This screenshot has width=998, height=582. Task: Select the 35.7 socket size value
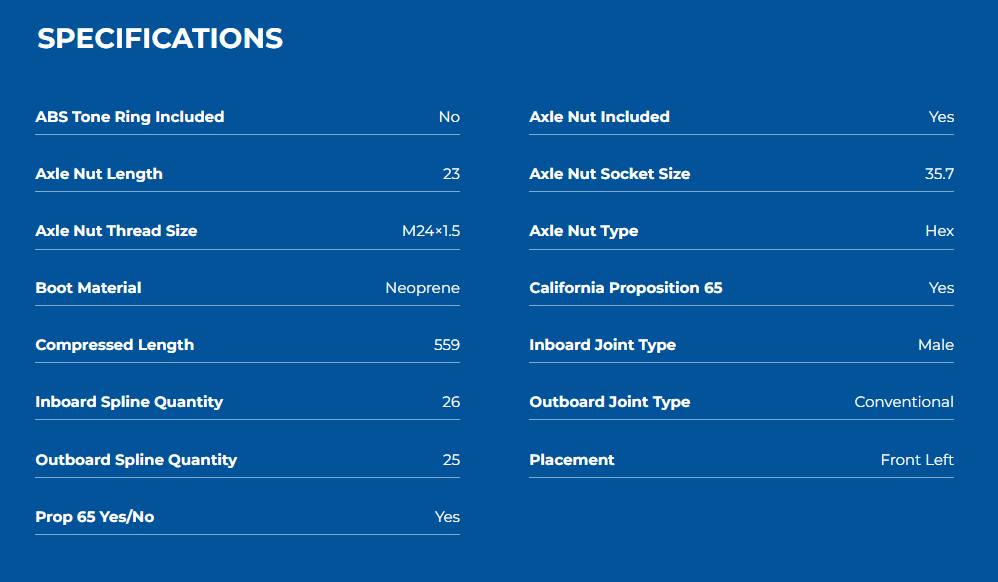(x=939, y=174)
